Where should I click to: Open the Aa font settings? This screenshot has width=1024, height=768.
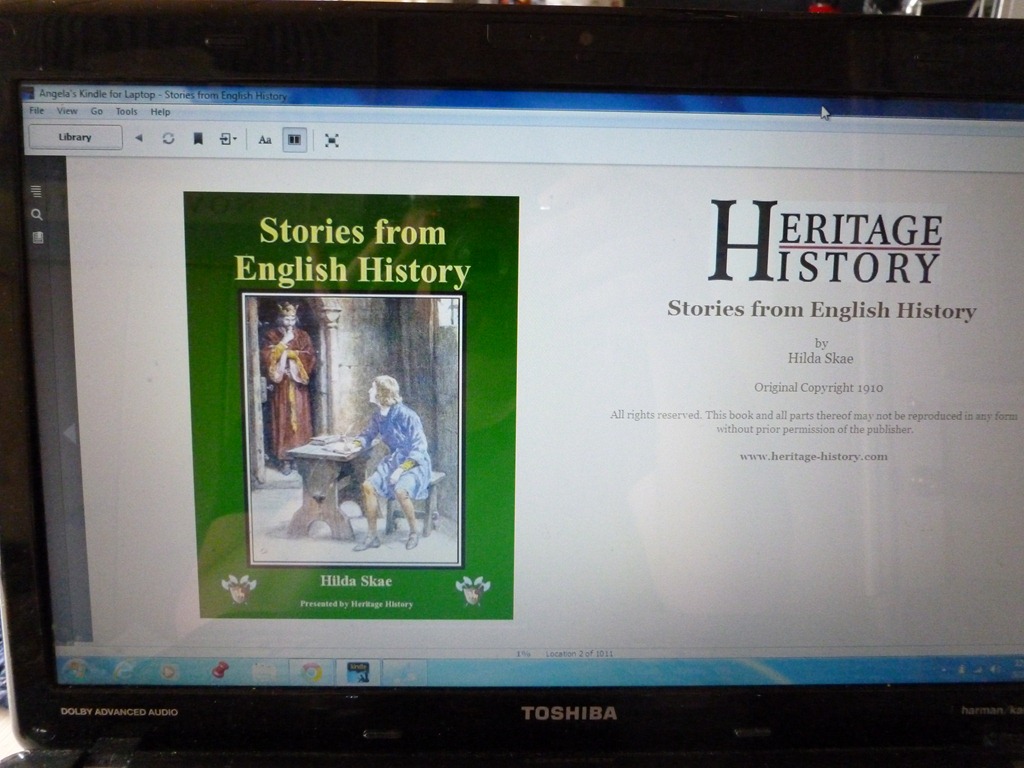(x=265, y=140)
